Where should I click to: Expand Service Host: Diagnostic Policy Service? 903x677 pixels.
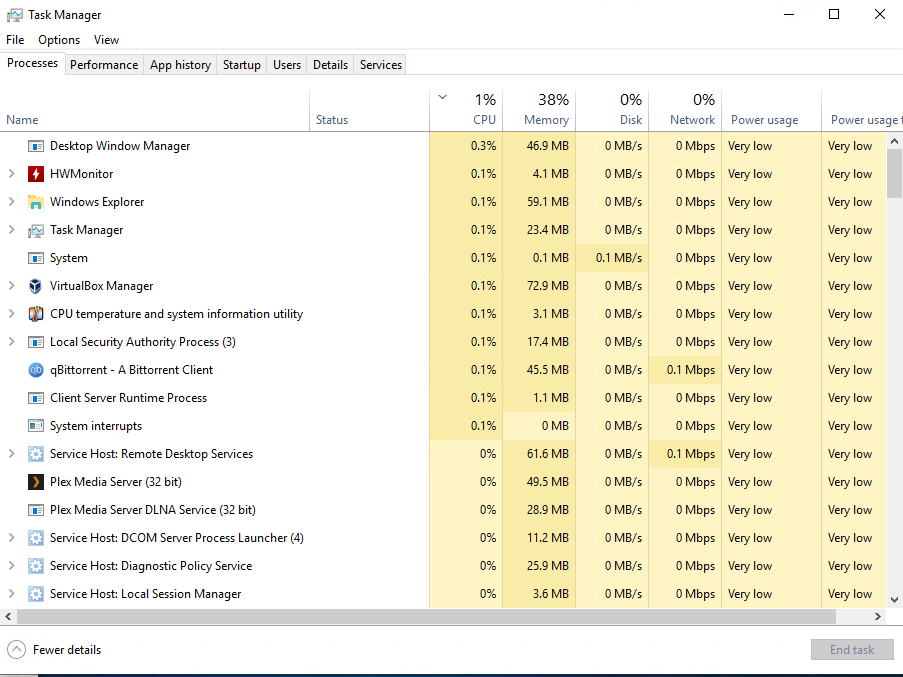(x=12, y=566)
